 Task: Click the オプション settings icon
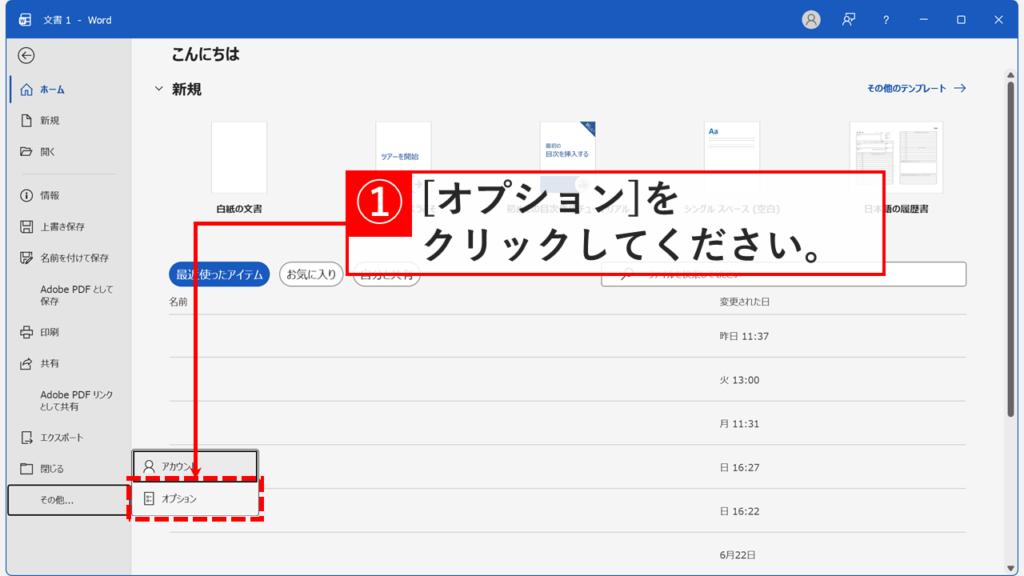pos(149,498)
